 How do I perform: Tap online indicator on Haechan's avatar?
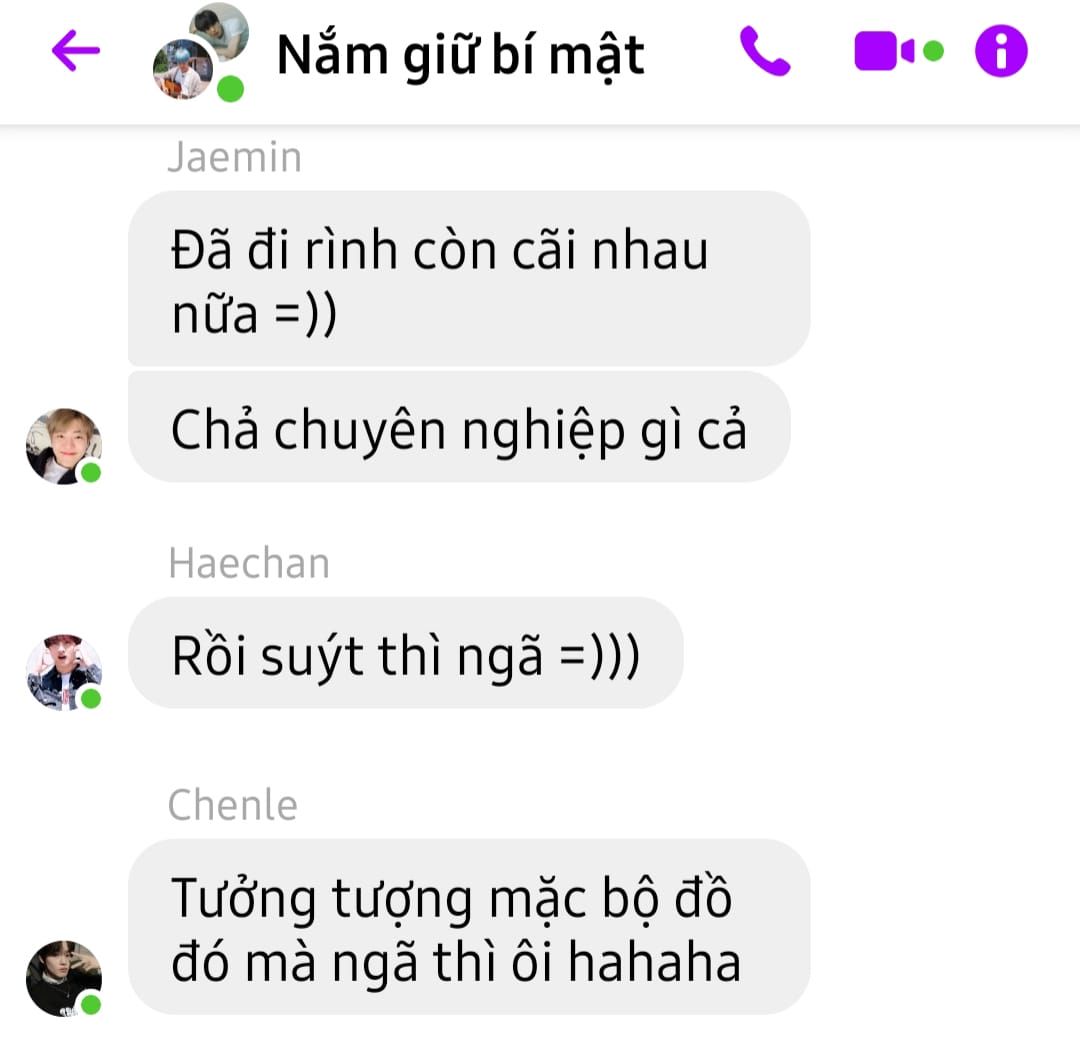point(91,698)
